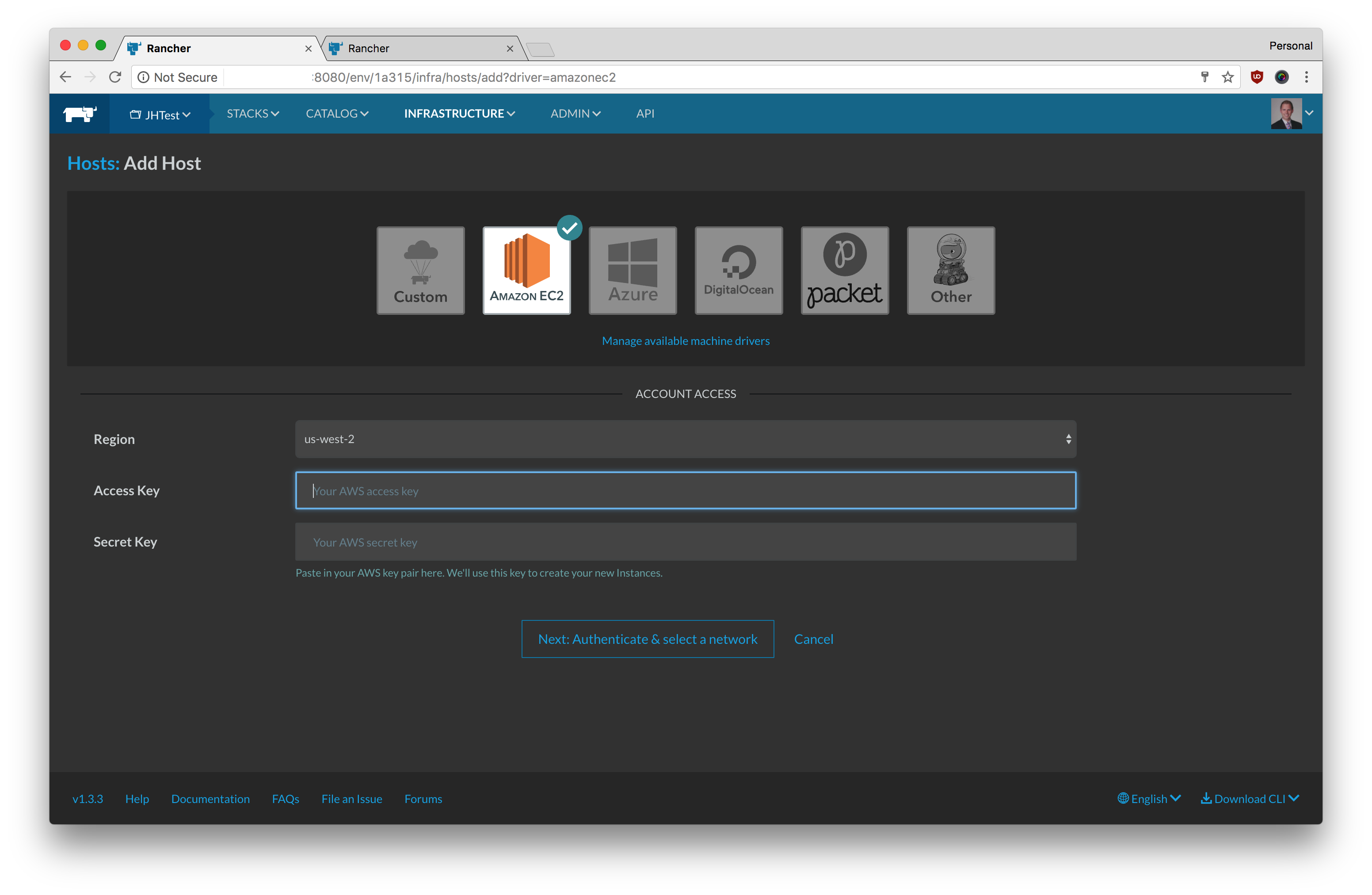
Task: Select the Amazon EC2 driver tile
Action: tap(526, 270)
